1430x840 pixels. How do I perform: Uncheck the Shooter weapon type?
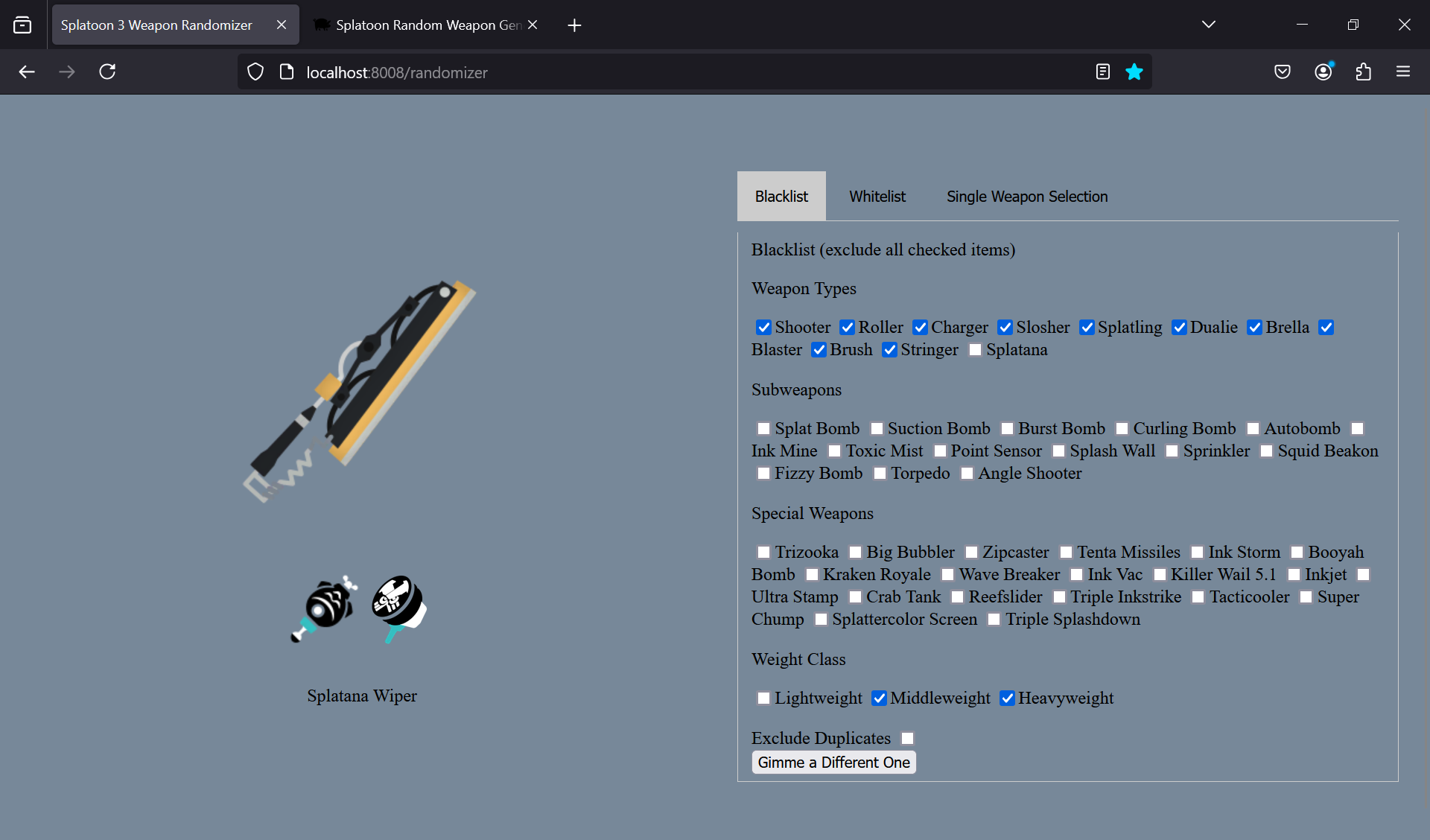pos(763,328)
